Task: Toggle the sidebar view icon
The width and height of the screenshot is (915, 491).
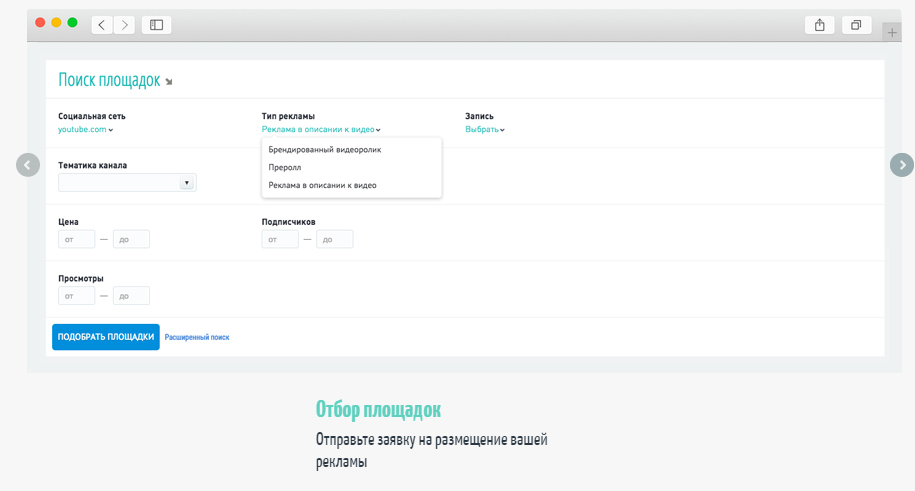Action: tap(156, 25)
